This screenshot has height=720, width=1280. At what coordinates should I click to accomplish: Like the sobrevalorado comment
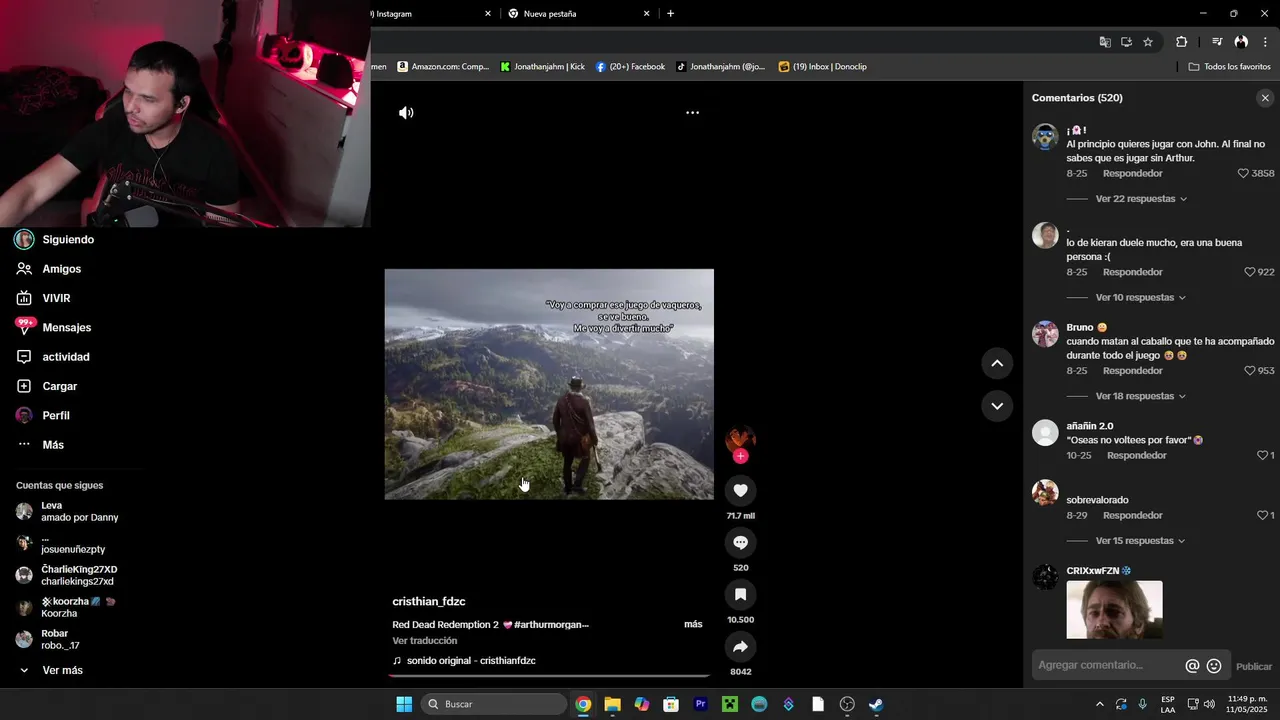[1262, 515]
